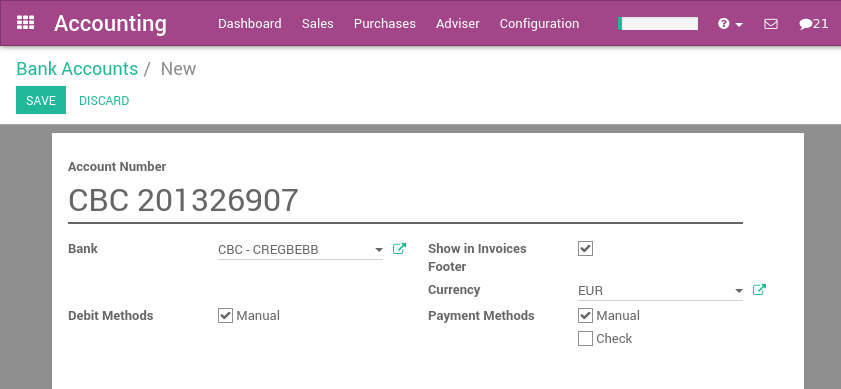The image size is (841, 389).
Task: Open the messages envelope icon
Action: tap(771, 24)
